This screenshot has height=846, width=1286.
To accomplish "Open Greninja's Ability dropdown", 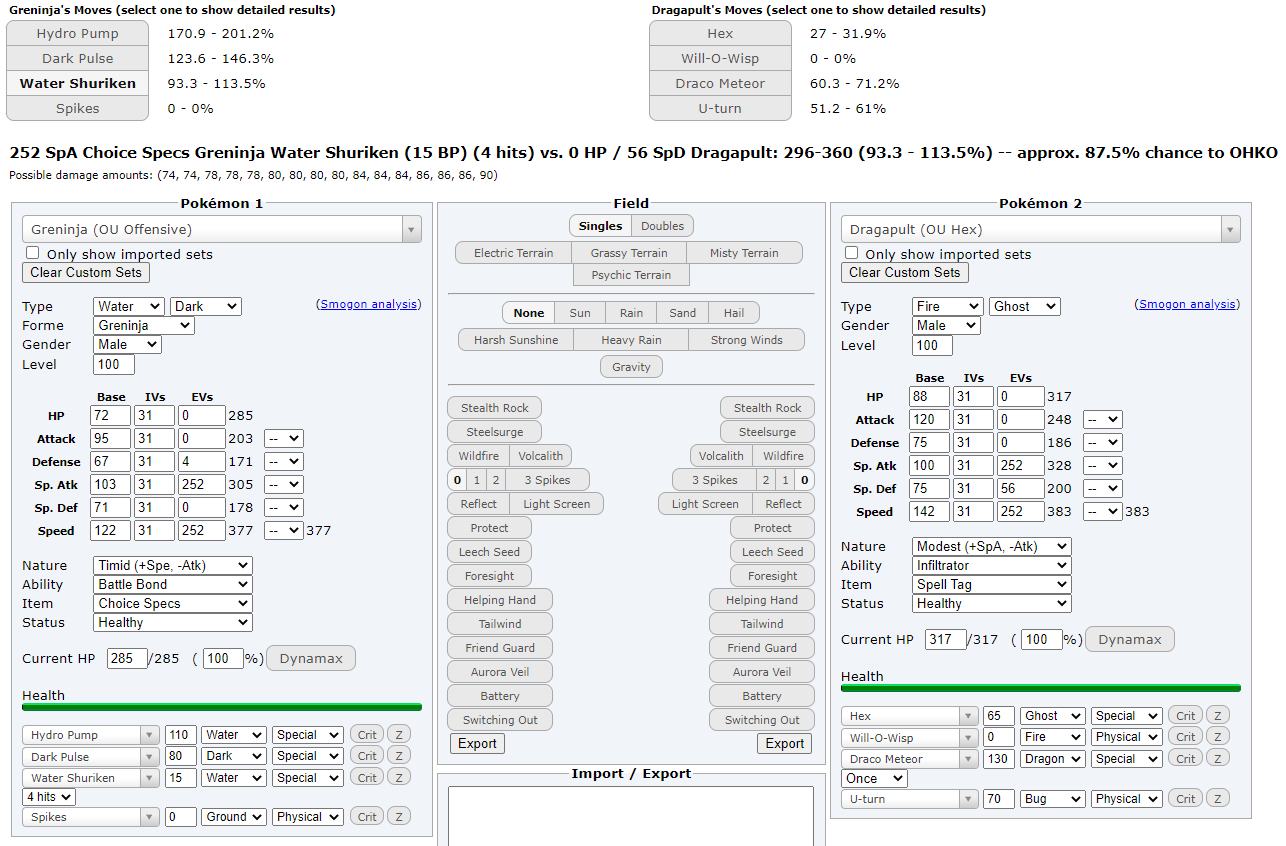I will pyautogui.click(x=173, y=584).
